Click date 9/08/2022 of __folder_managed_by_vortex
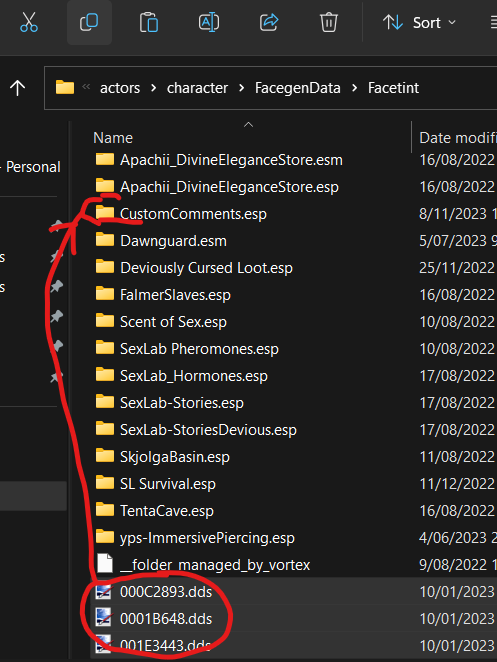497x662 pixels. (x=458, y=565)
